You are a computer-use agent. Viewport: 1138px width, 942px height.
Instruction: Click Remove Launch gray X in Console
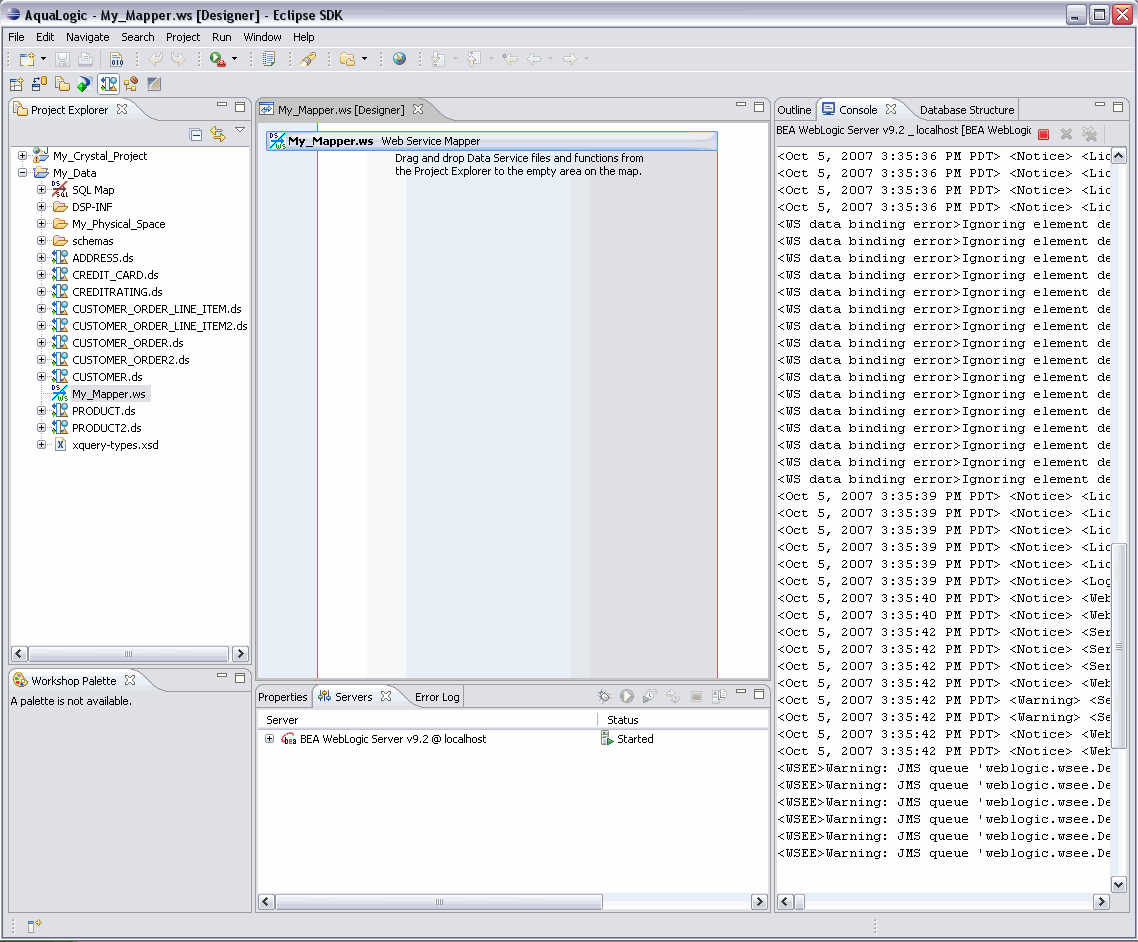pyautogui.click(x=1066, y=134)
